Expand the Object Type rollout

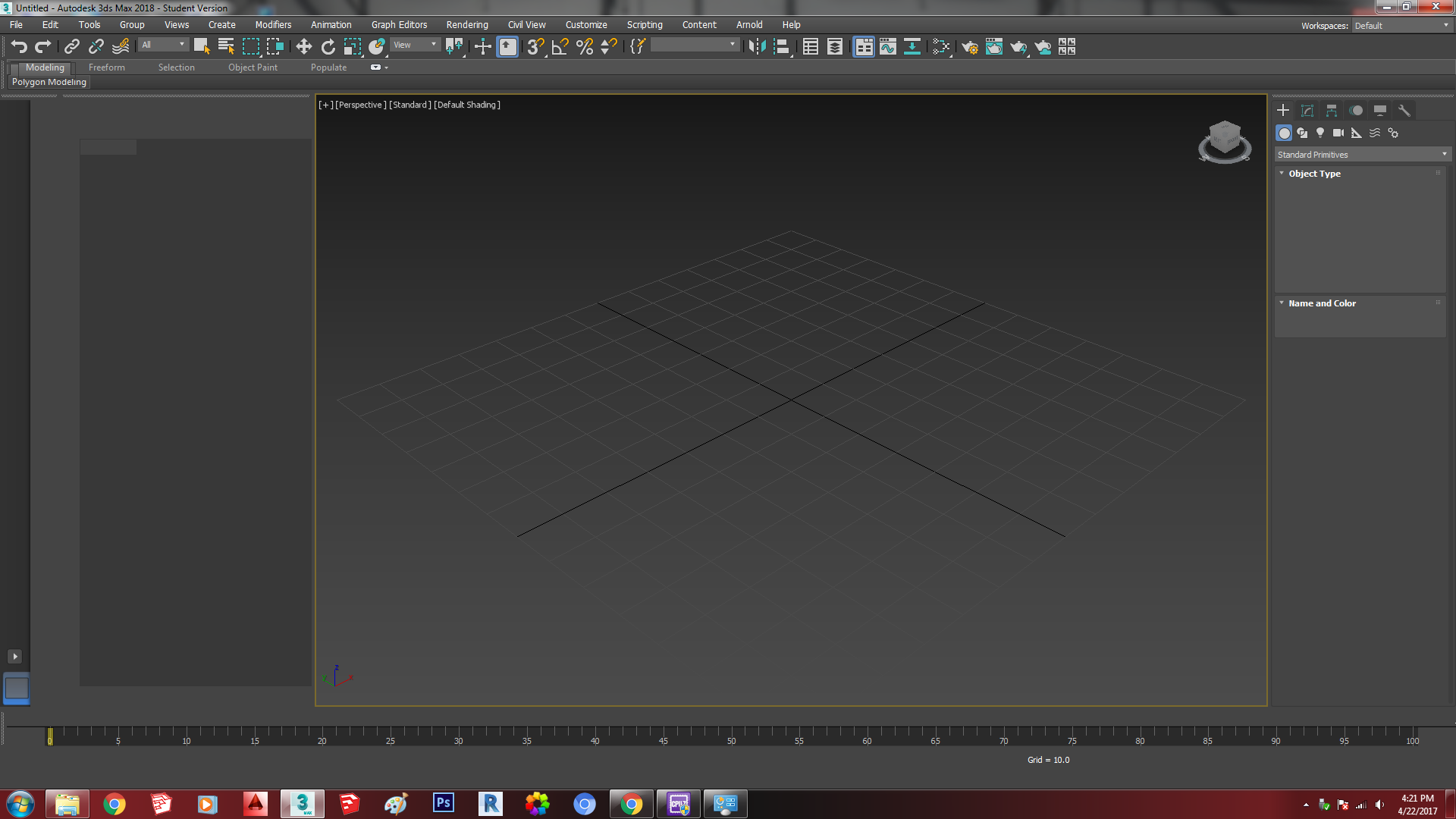pos(1314,173)
